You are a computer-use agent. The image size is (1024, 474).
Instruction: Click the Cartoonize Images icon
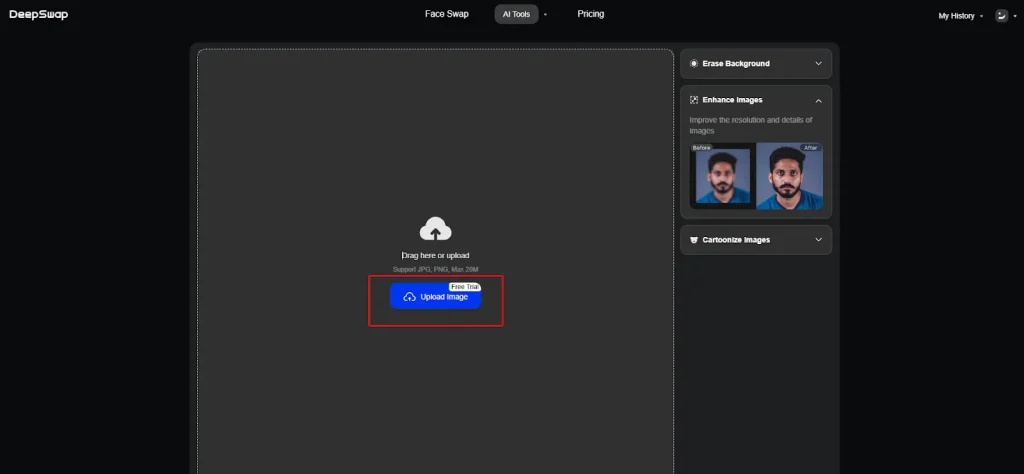(694, 240)
